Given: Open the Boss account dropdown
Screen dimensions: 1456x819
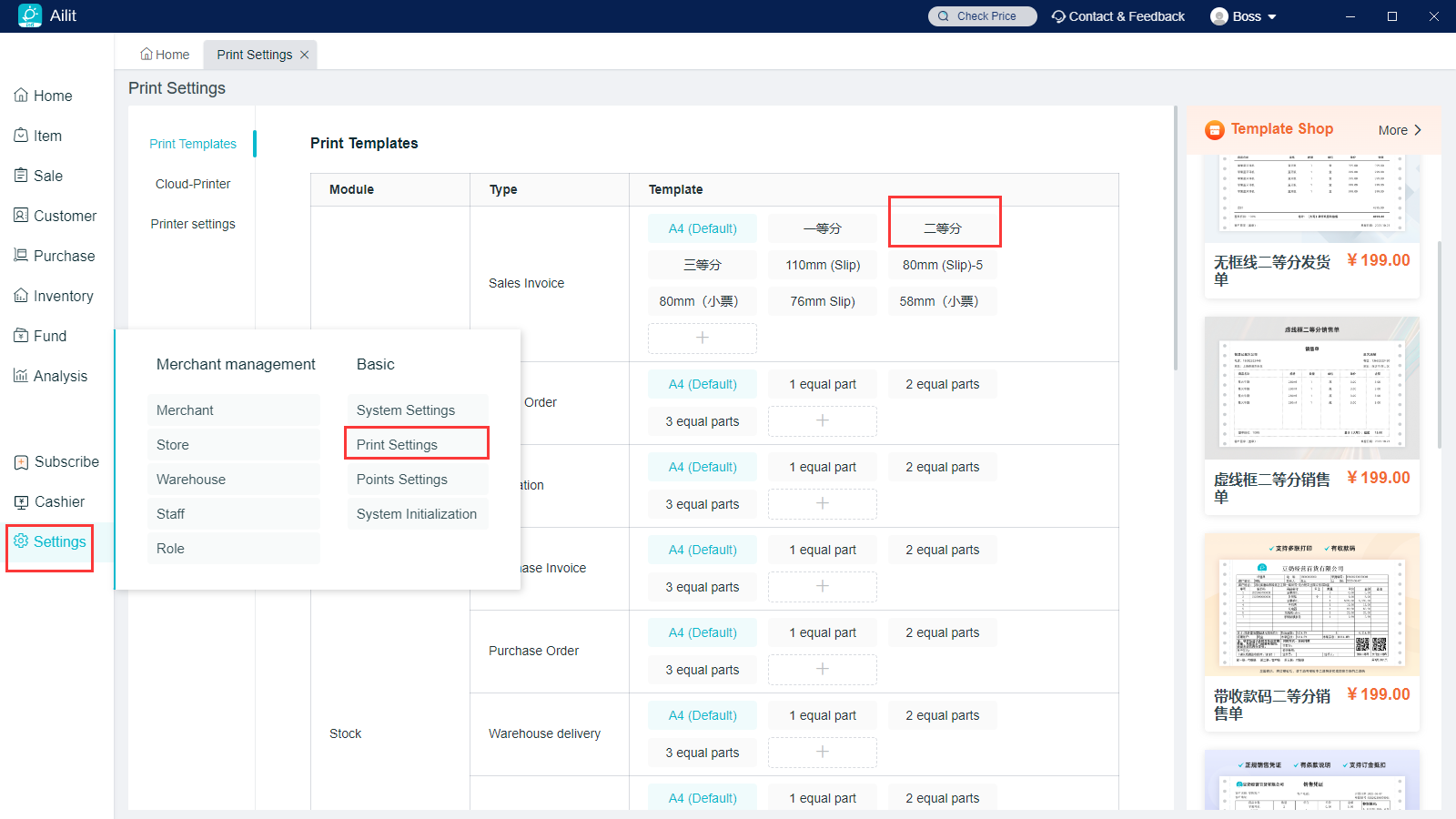Looking at the screenshot, I should pyautogui.click(x=1244, y=16).
